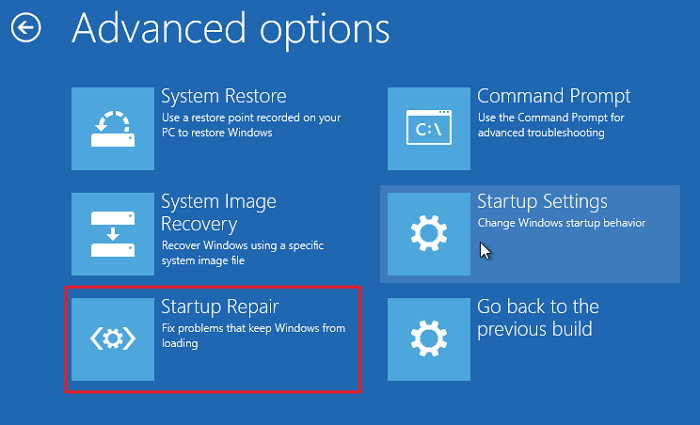Click "Fix problems that keep Windows" description
This screenshot has width=700, height=425.
pyautogui.click(x=253, y=328)
